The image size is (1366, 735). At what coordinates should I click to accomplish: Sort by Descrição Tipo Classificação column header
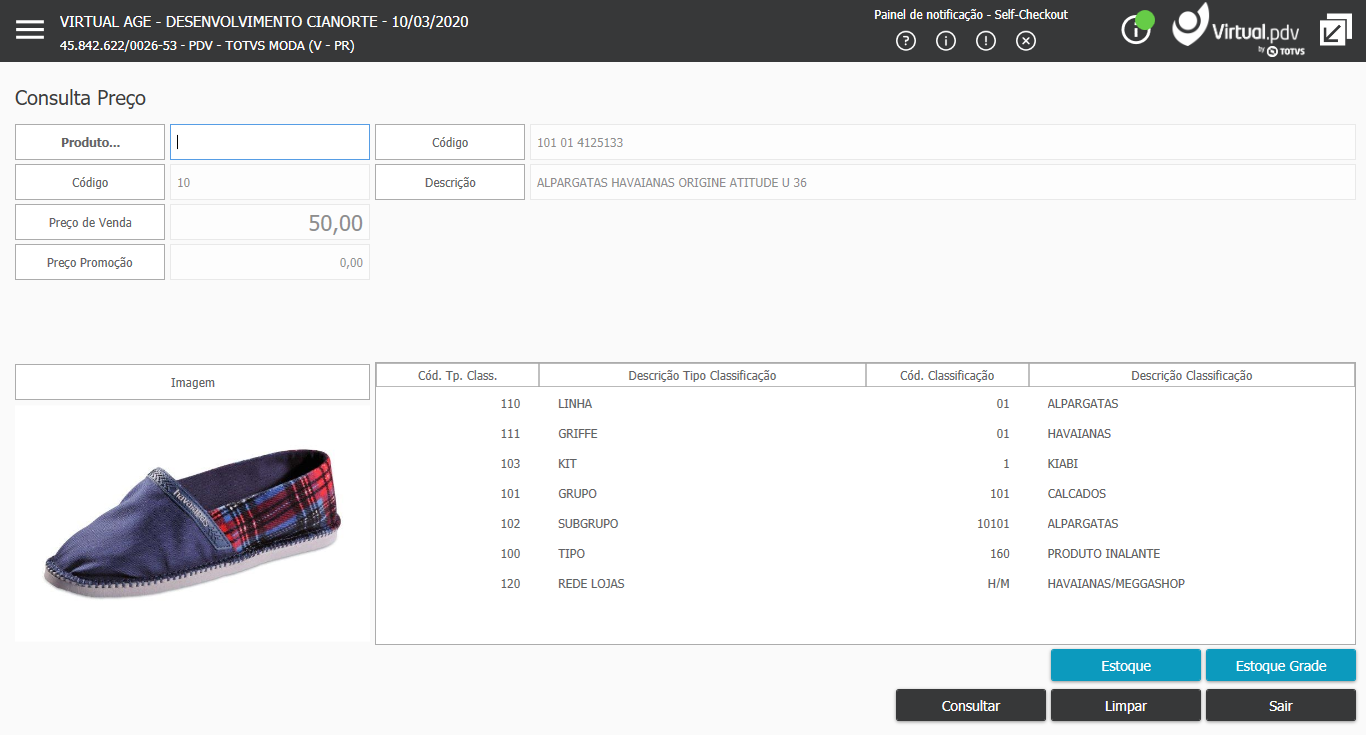point(702,376)
